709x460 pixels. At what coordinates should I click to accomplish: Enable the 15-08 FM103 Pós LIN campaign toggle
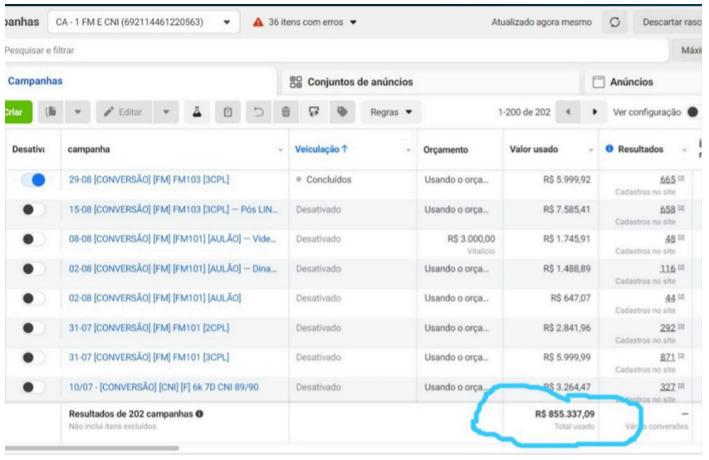pos(33,210)
